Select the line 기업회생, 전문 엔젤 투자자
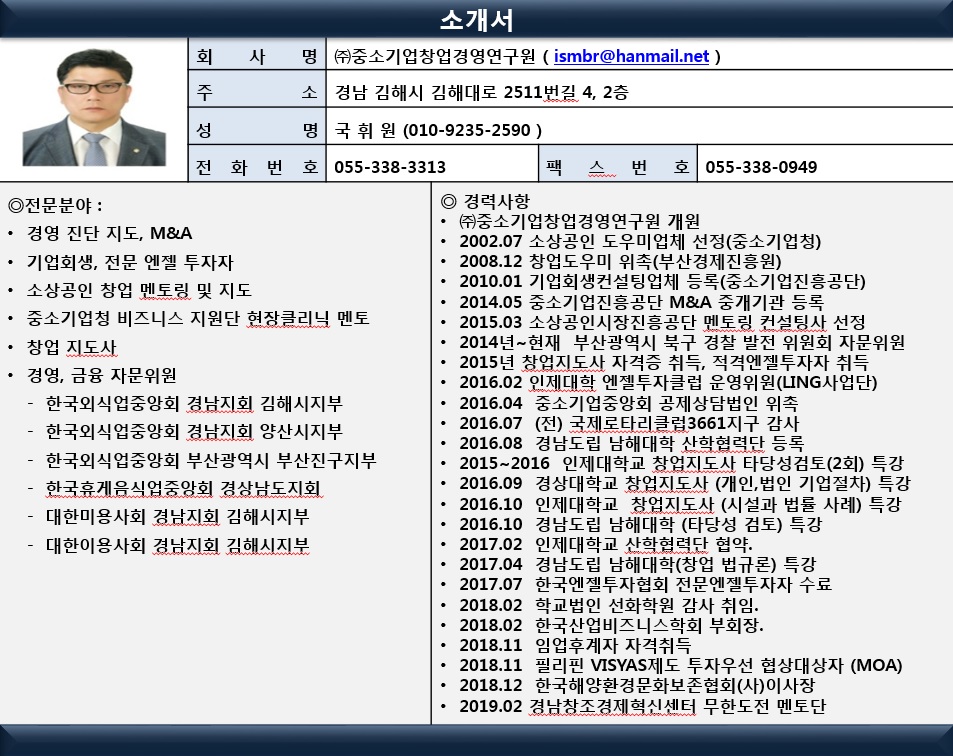This screenshot has height=756, width=953. (x=129, y=263)
